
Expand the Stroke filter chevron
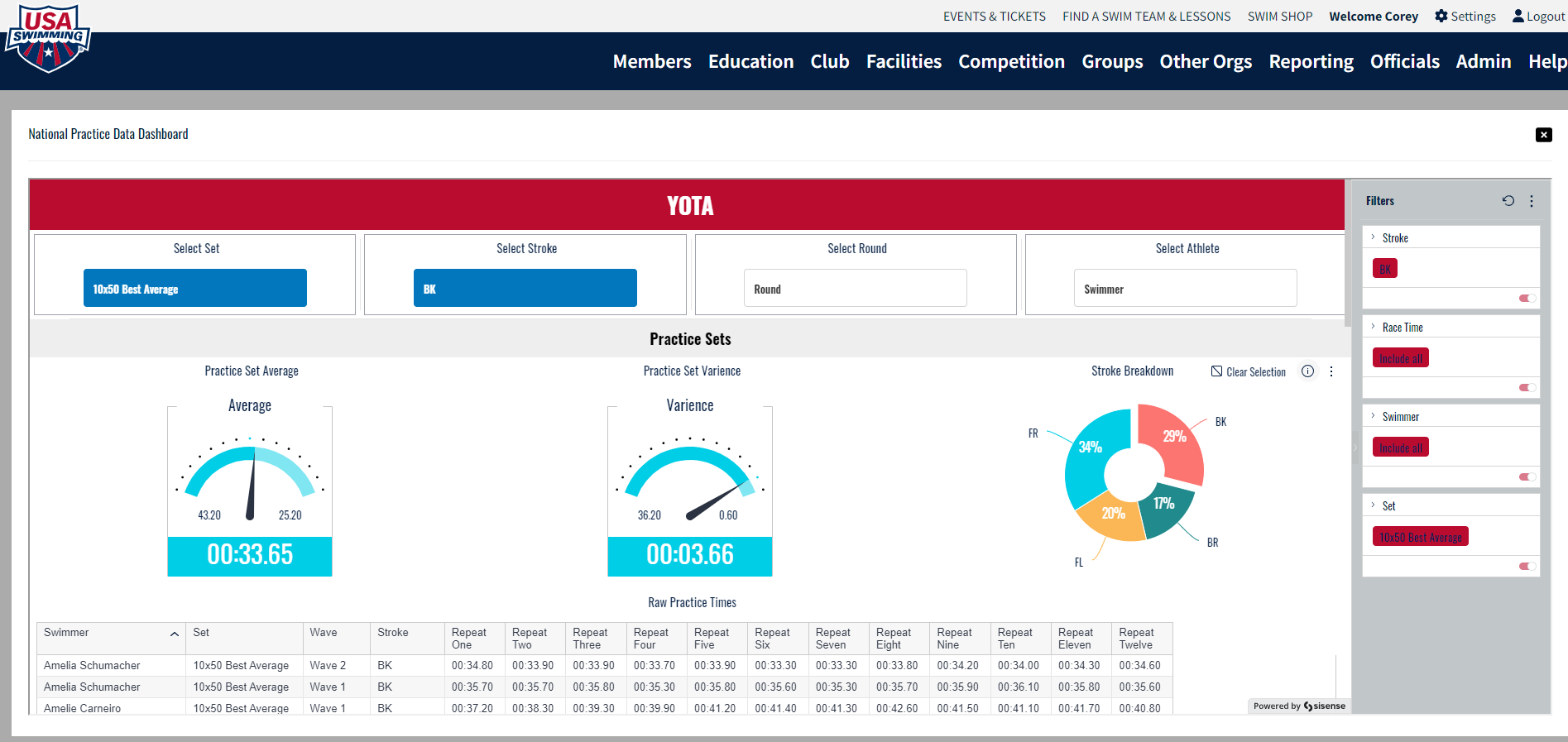click(1374, 237)
